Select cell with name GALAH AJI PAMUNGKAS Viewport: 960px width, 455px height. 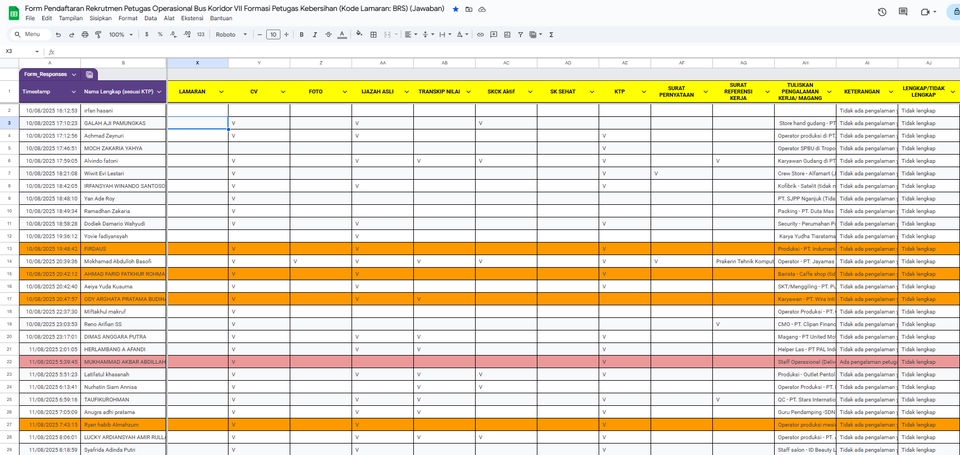click(x=123, y=123)
